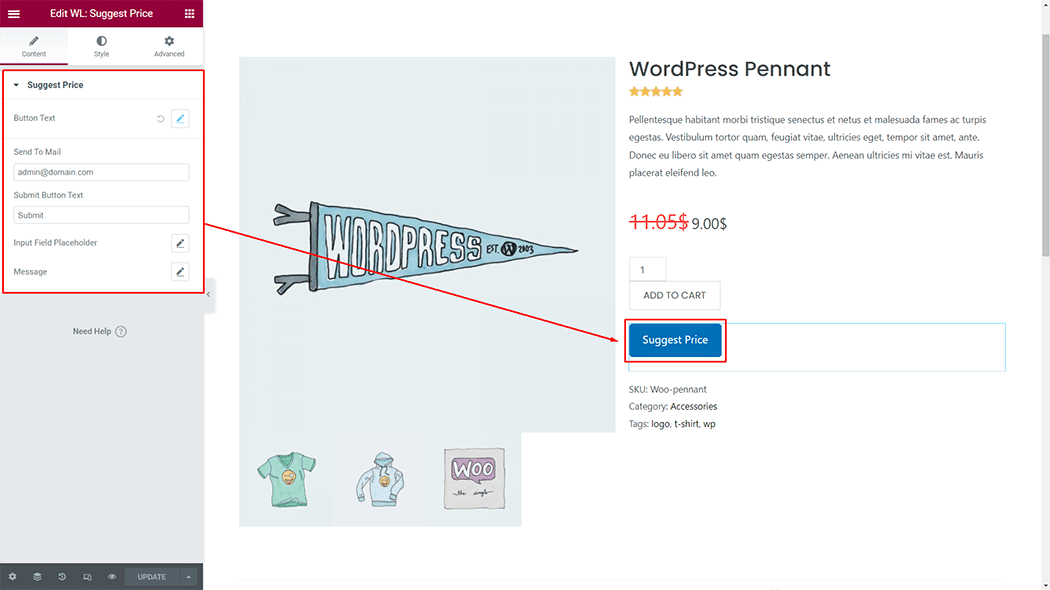Viewport: 1050px width, 590px height.
Task: Reset the Button Text value
Action: coord(160,119)
